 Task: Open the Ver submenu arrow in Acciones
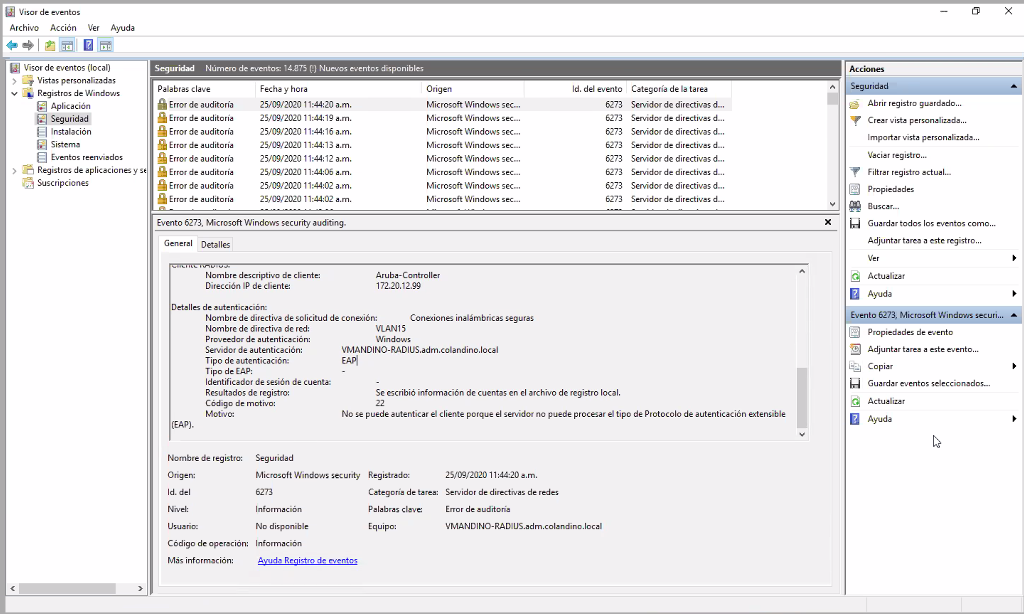point(1014,258)
